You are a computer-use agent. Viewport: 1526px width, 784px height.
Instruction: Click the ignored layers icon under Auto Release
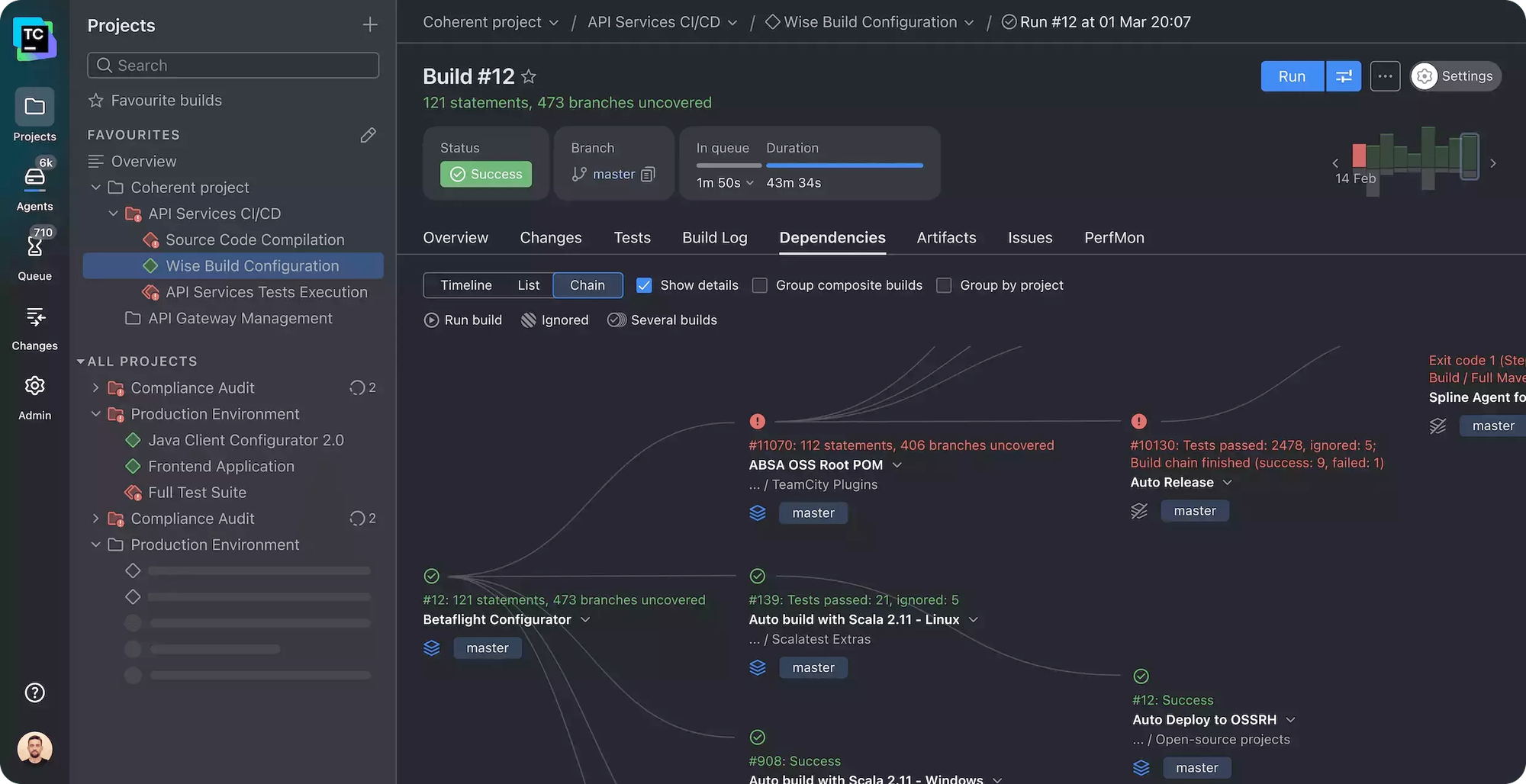coord(1139,511)
